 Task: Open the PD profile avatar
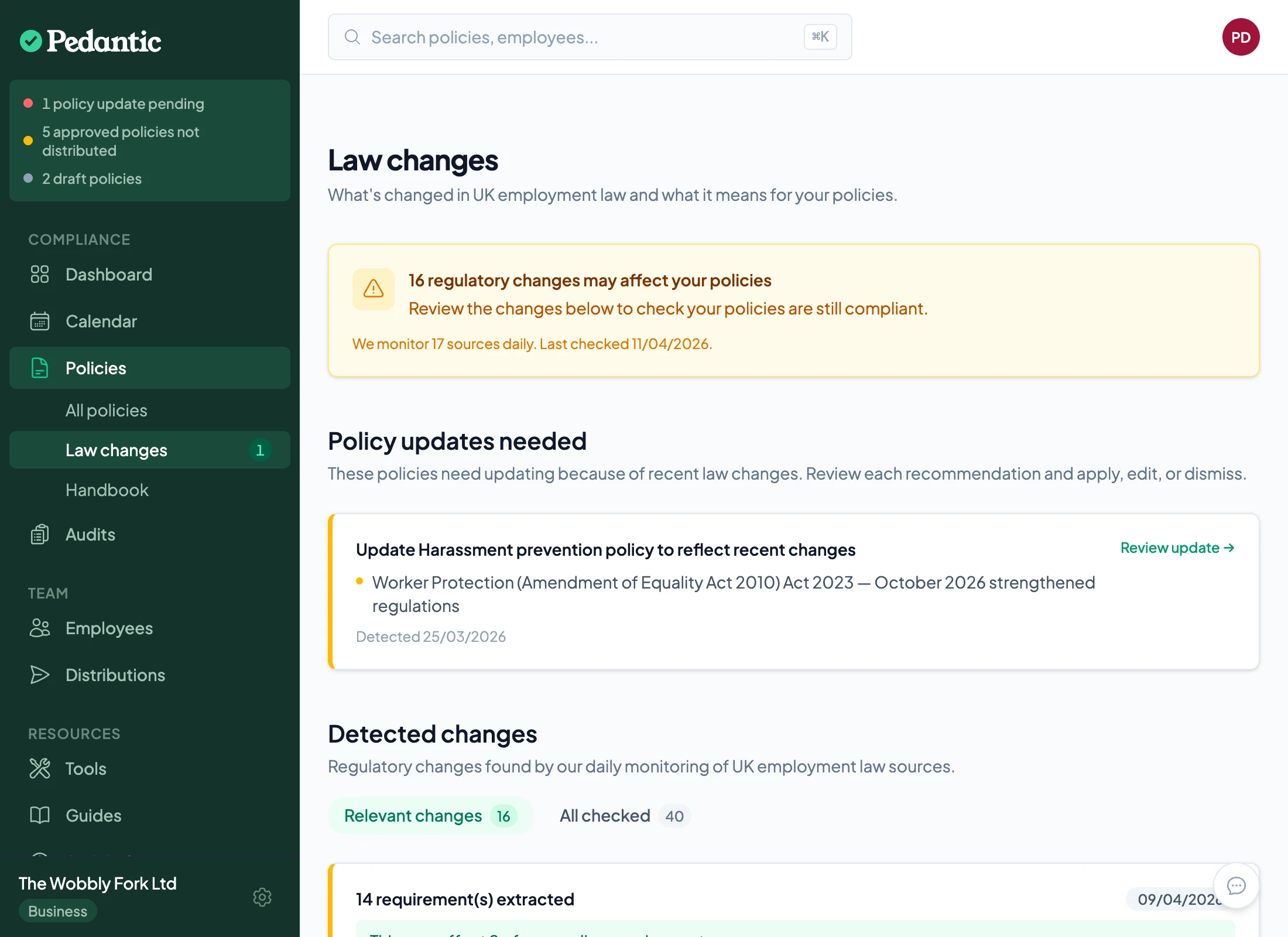click(1241, 37)
